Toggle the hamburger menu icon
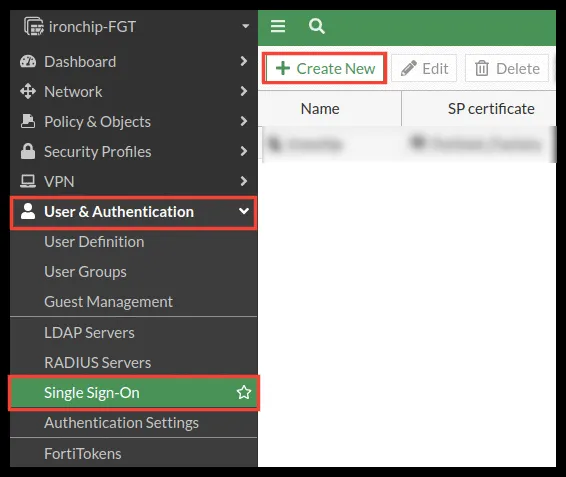 click(x=278, y=26)
